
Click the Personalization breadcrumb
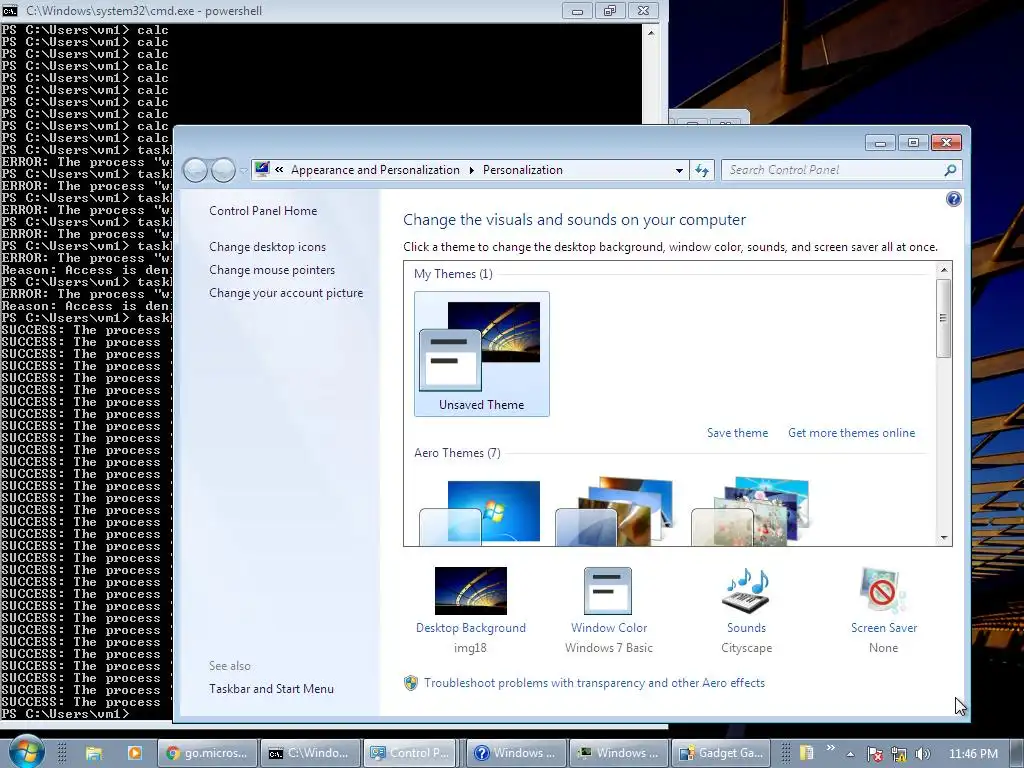point(522,170)
